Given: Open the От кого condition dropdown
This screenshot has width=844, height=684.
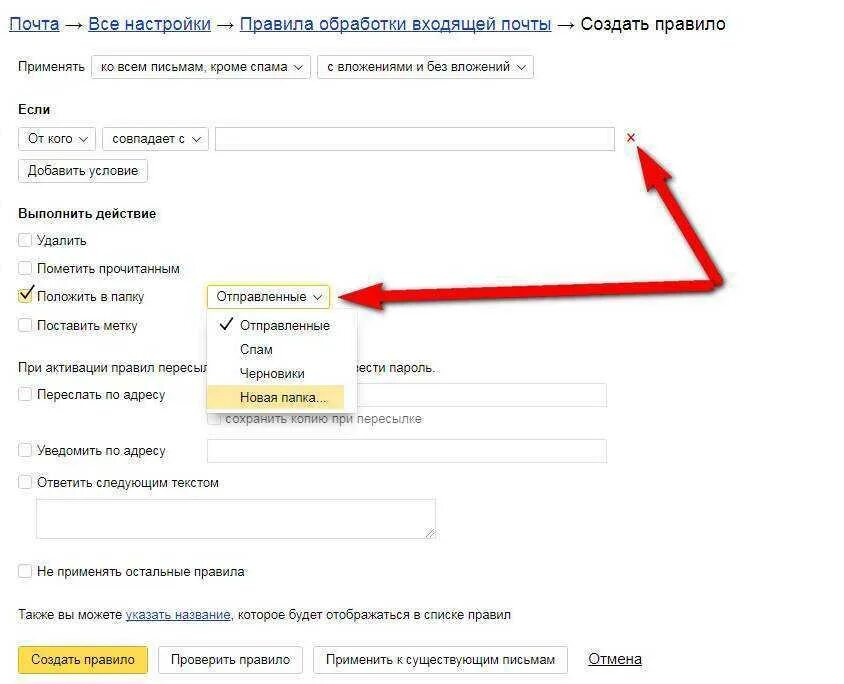Looking at the screenshot, I should pos(57,139).
